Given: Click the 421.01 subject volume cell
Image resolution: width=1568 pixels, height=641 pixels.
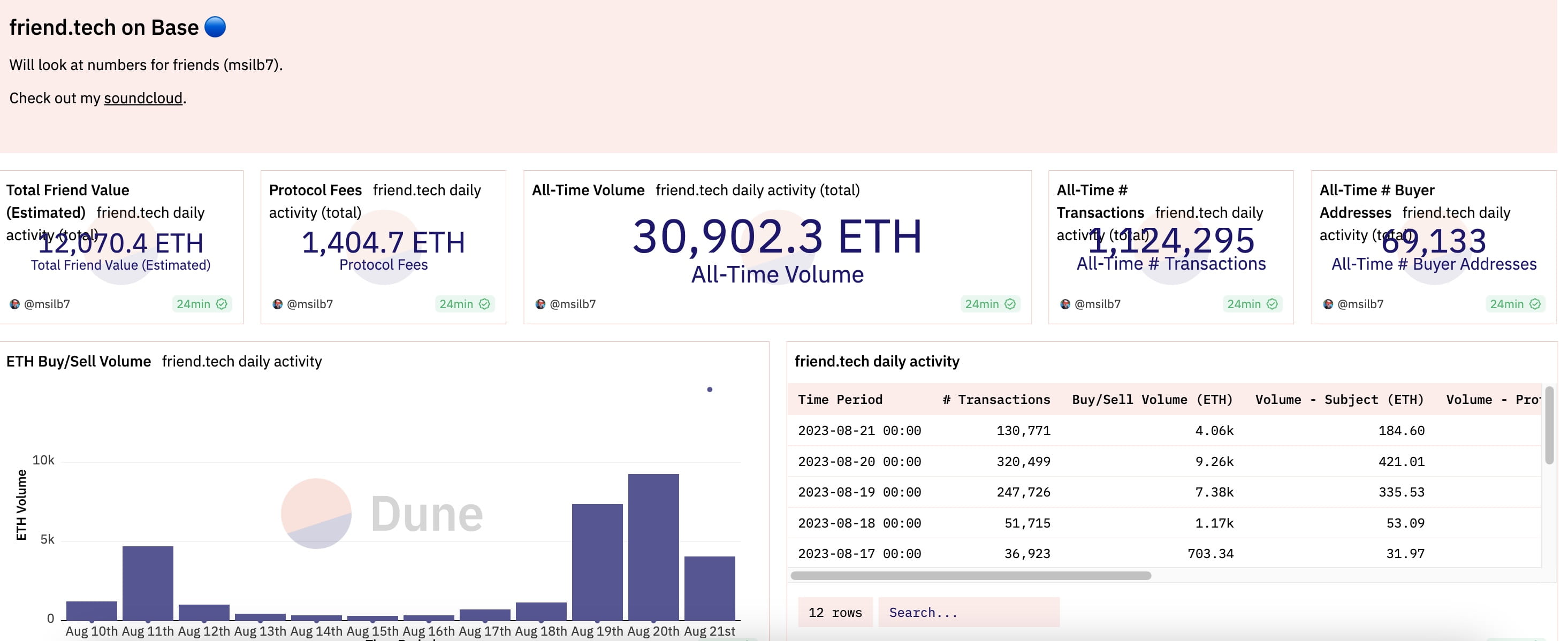Looking at the screenshot, I should click(x=1401, y=461).
